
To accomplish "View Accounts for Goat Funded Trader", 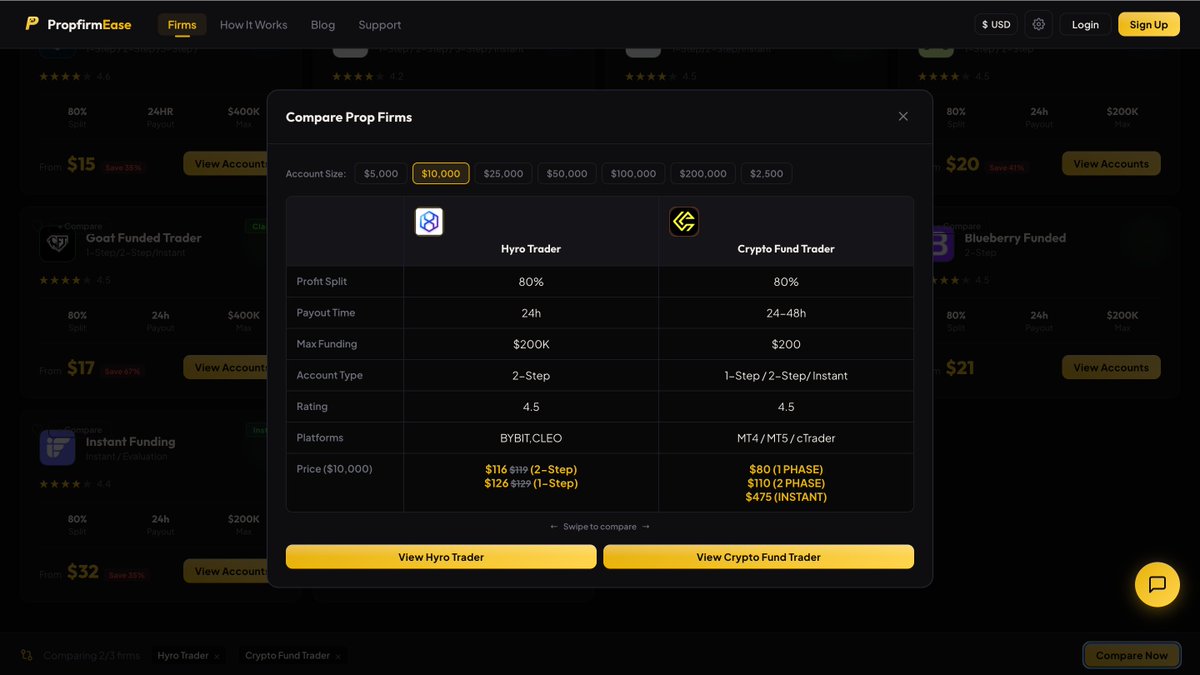I will (x=226, y=367).
